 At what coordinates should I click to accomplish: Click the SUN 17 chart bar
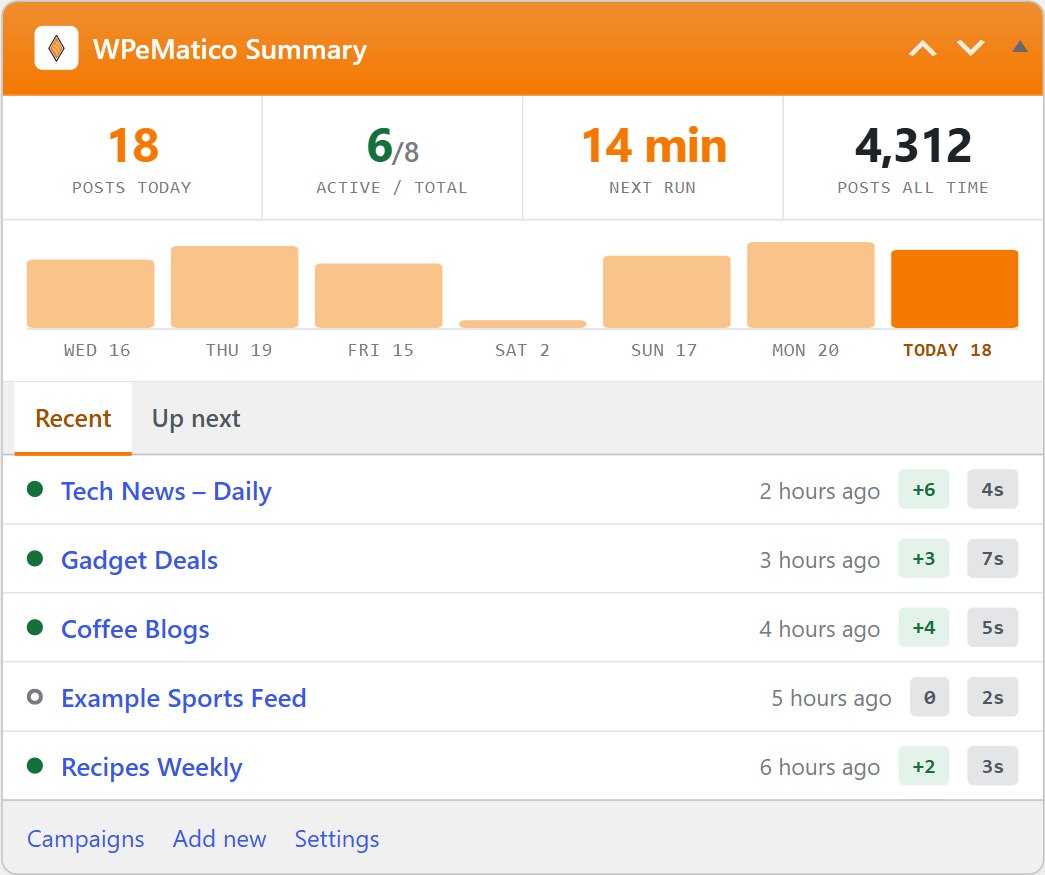pyautogui.click(x=666, y=292)
